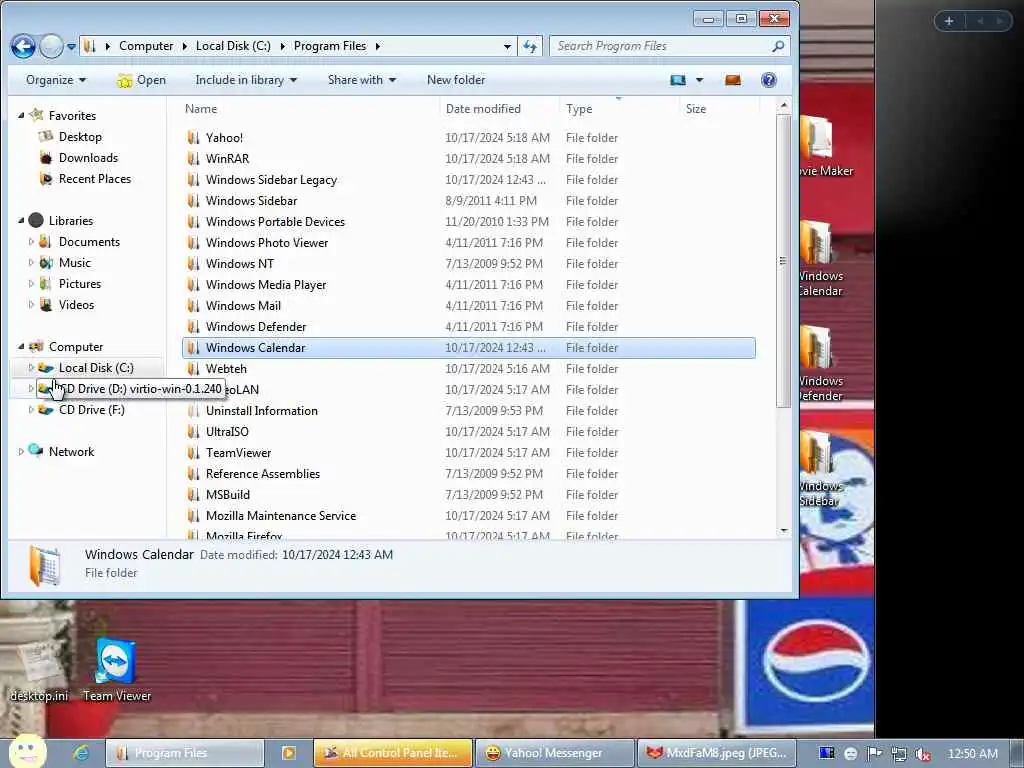Screen dimensions: 1024x768
Task: Open Internet Explorer from the taskbar
Action: click(81, 753)
